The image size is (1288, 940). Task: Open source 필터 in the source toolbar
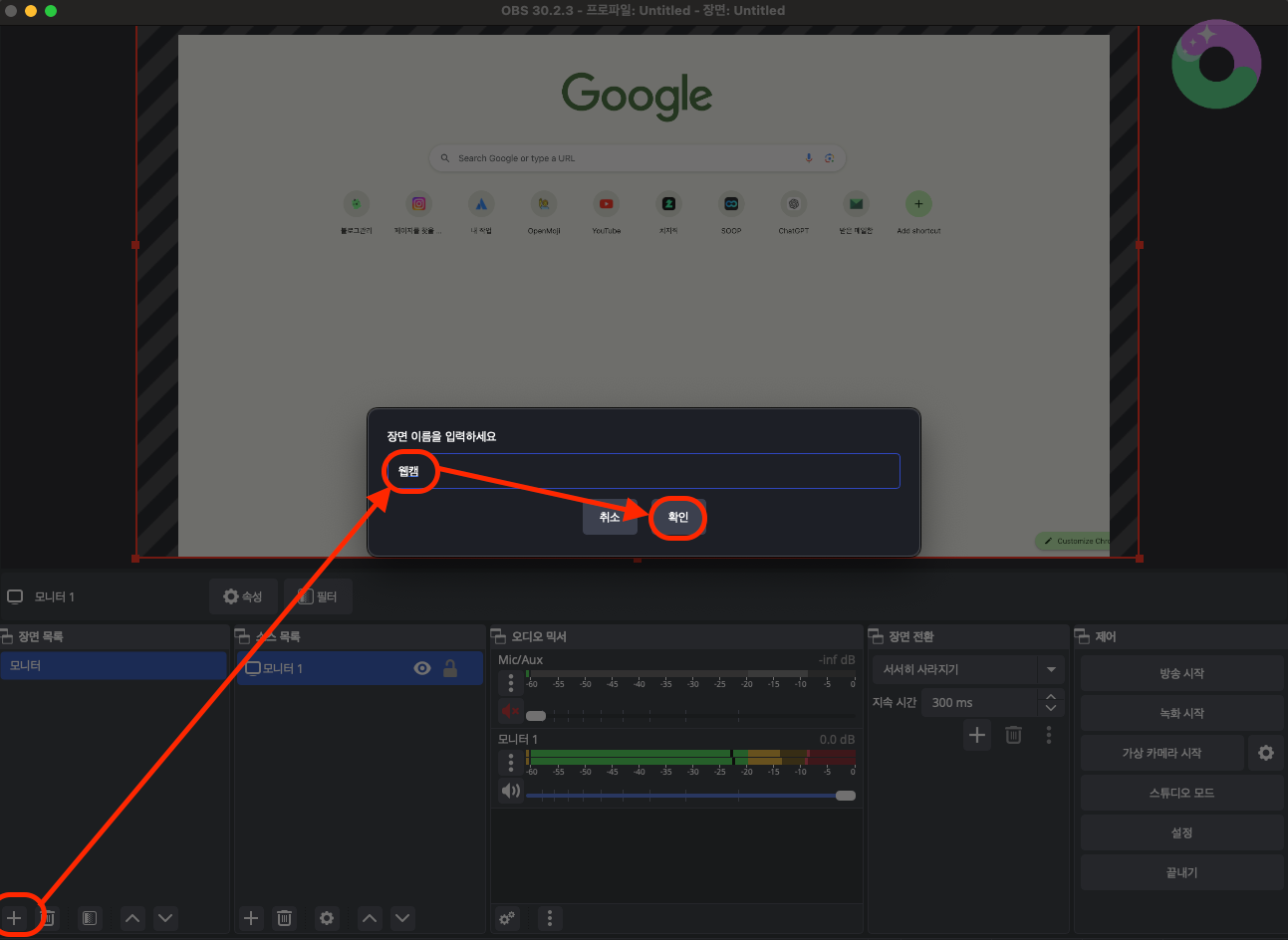318,596
